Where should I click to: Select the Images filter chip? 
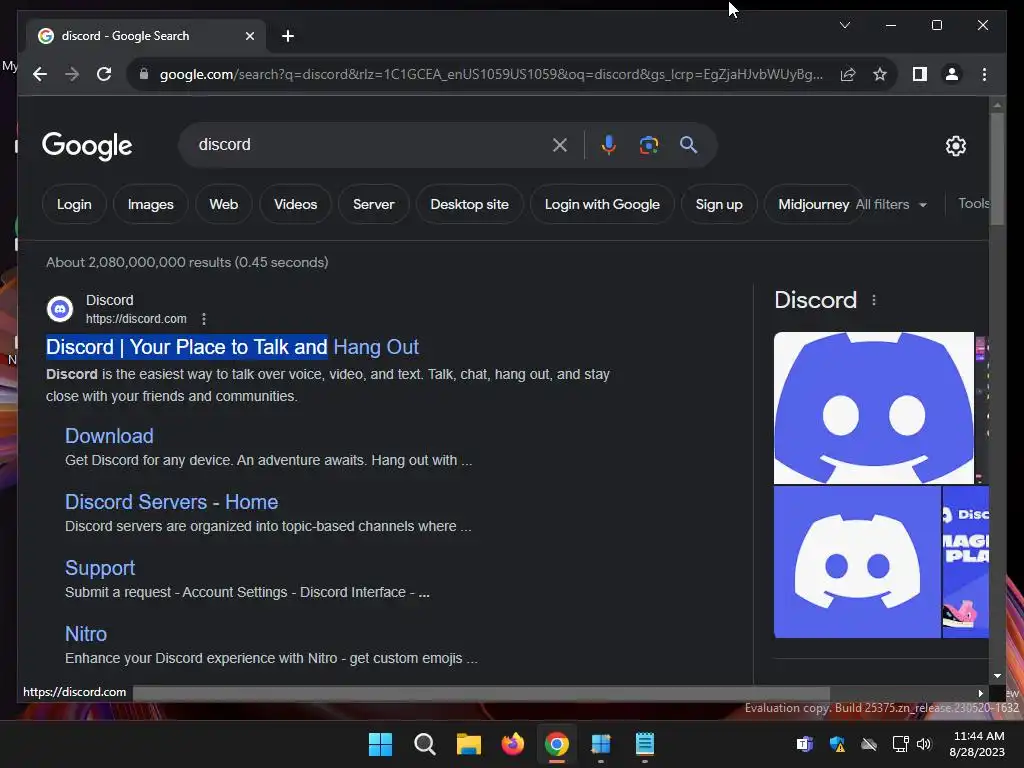tap(150, 204)
